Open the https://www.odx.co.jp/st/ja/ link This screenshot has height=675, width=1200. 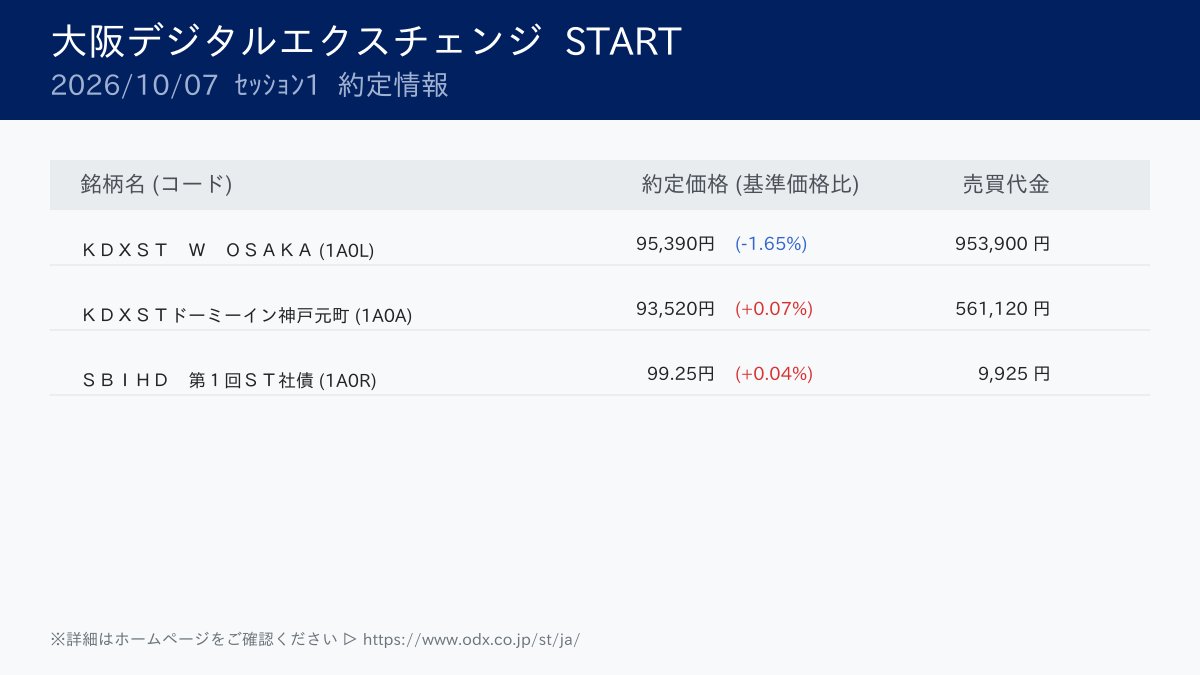point(471,639)
